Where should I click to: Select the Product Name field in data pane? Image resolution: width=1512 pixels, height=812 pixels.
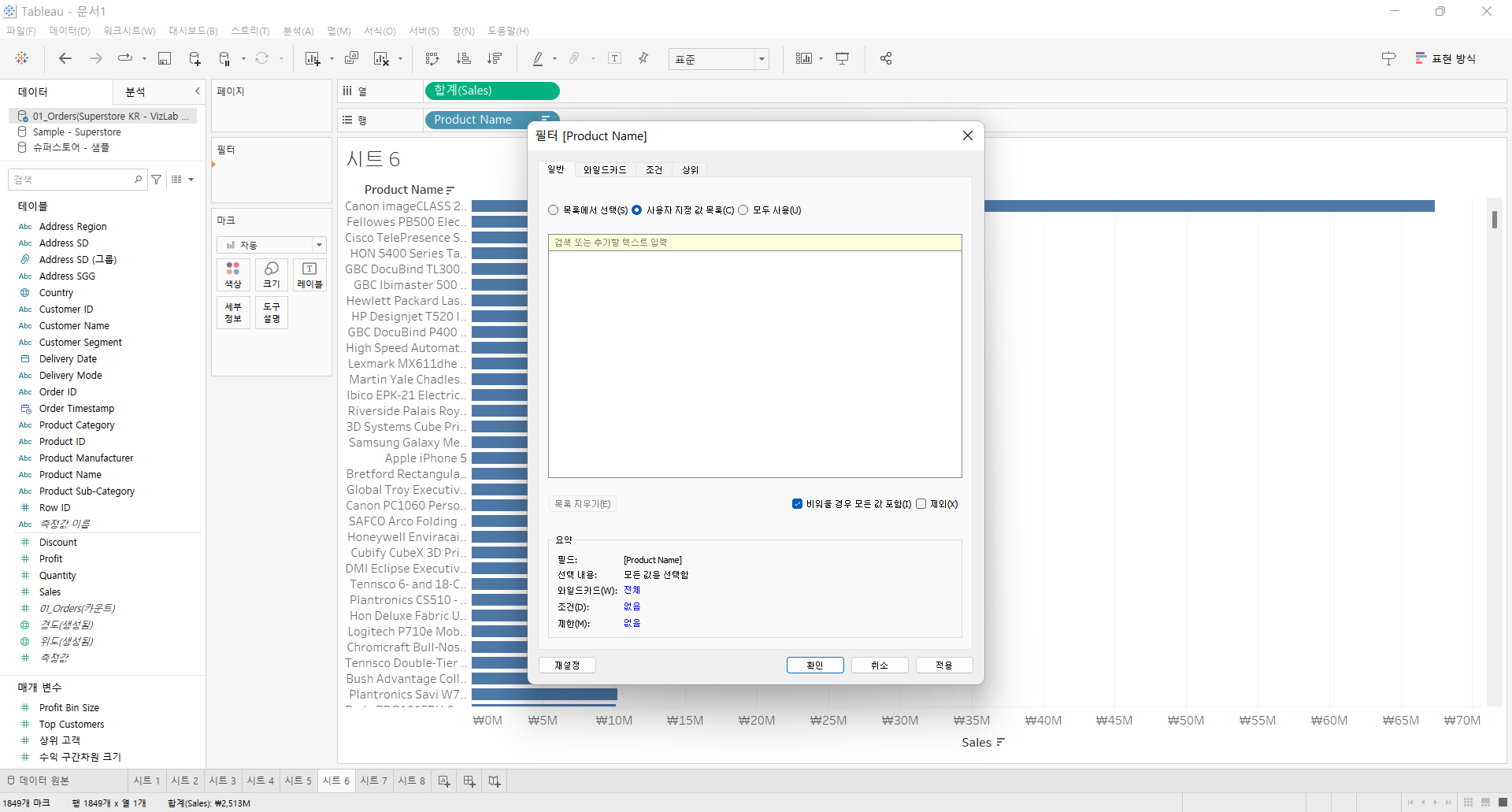[x=70, y=475]
